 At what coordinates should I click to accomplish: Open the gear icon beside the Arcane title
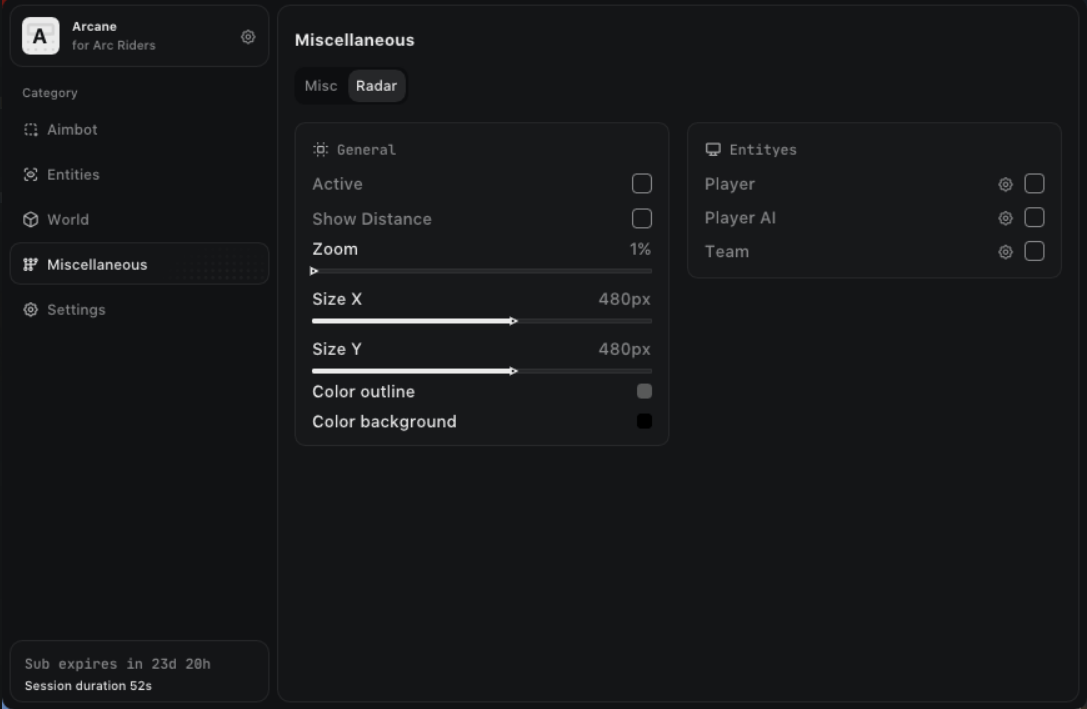[248, 37]
